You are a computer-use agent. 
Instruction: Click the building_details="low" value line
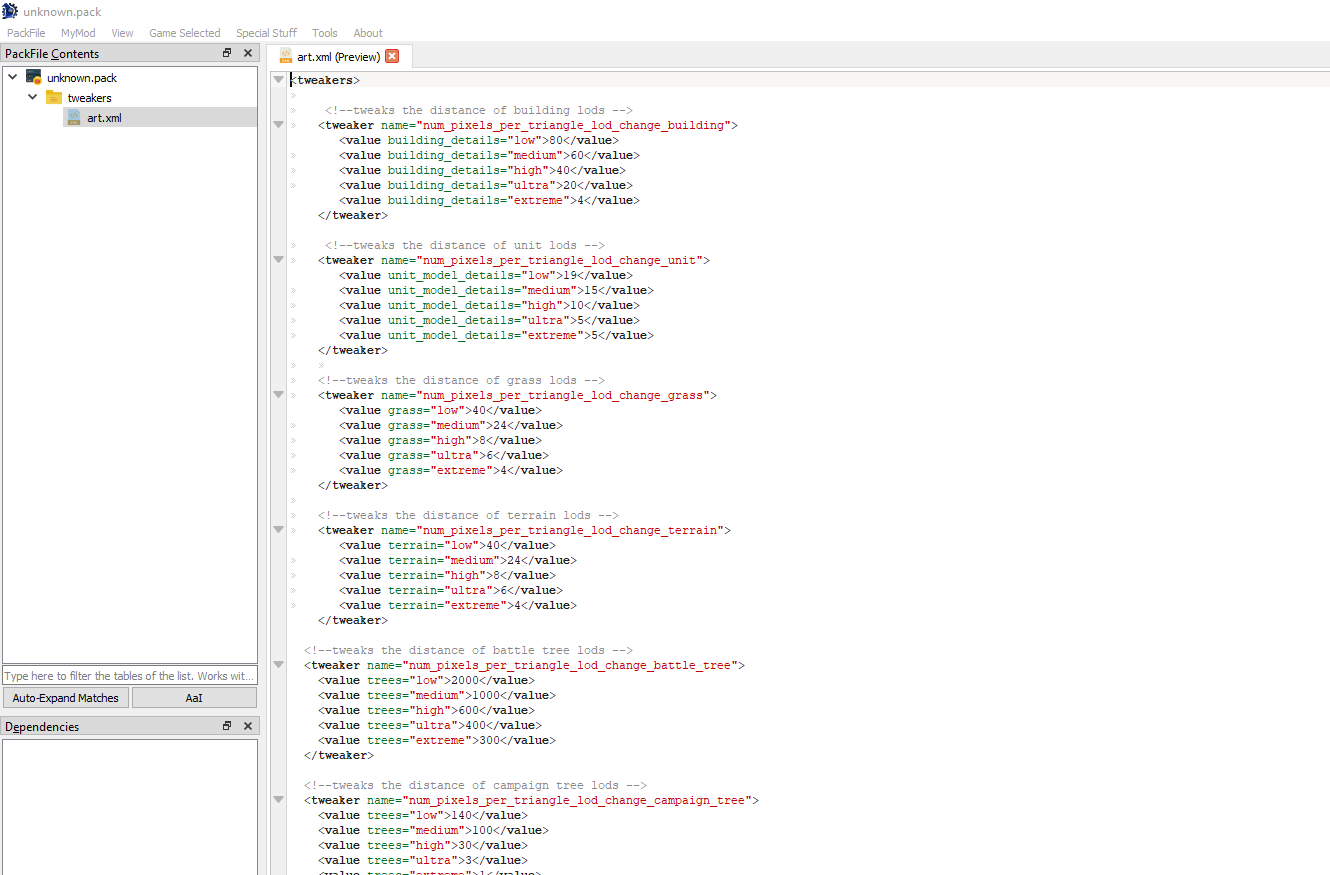tap(478, 140)
